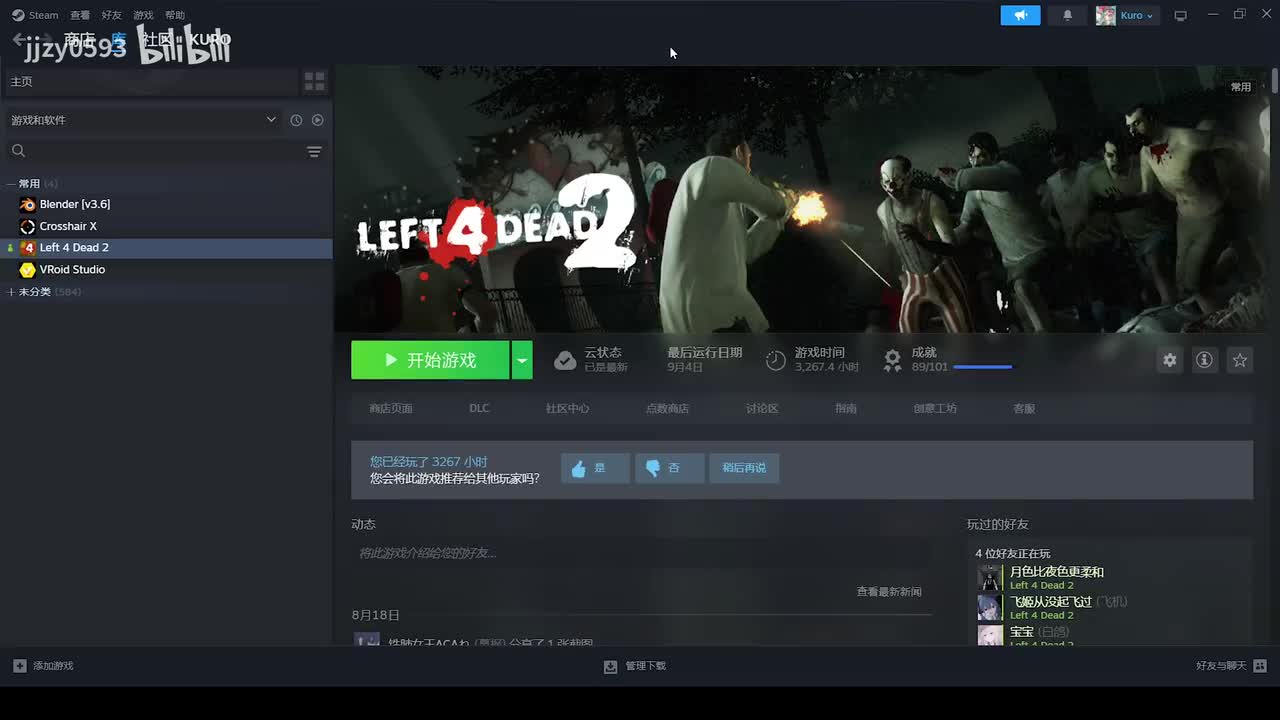The height and width of the screenshot is (720, 1280).
Task: Open the advanced filter options icon
Action: tap(314, 152)
